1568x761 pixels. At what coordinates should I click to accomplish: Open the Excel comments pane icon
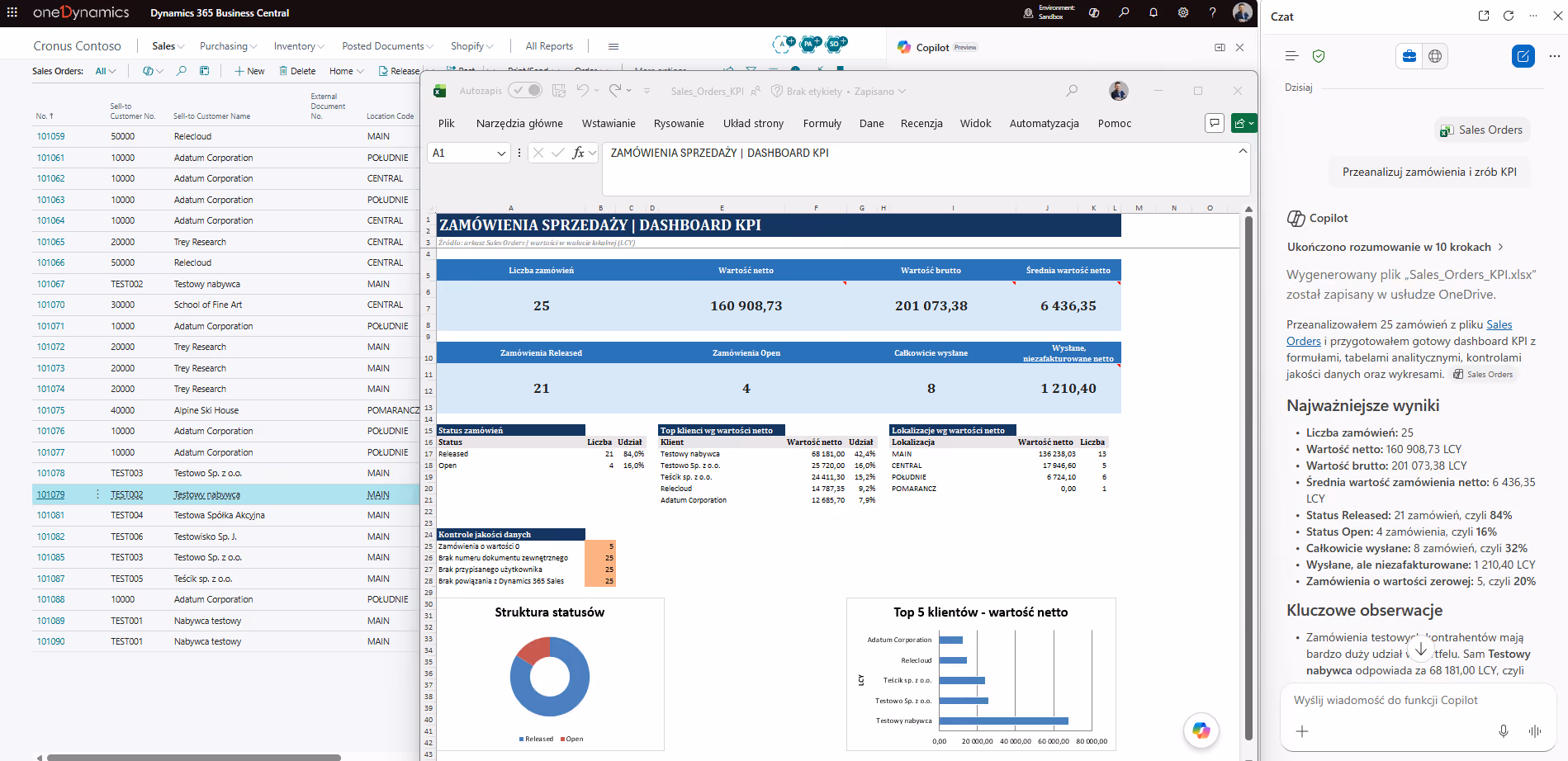1214,123
